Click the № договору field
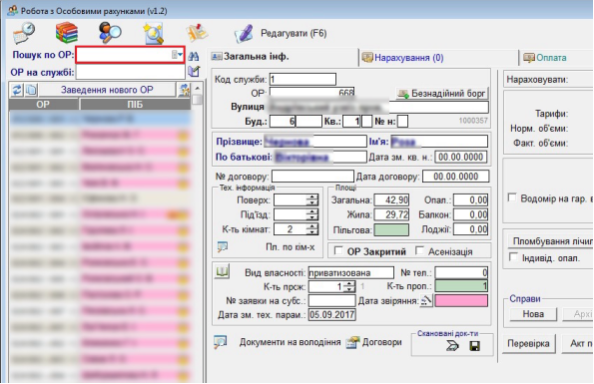Screen dimensions: 594x384 pos(313,176)
